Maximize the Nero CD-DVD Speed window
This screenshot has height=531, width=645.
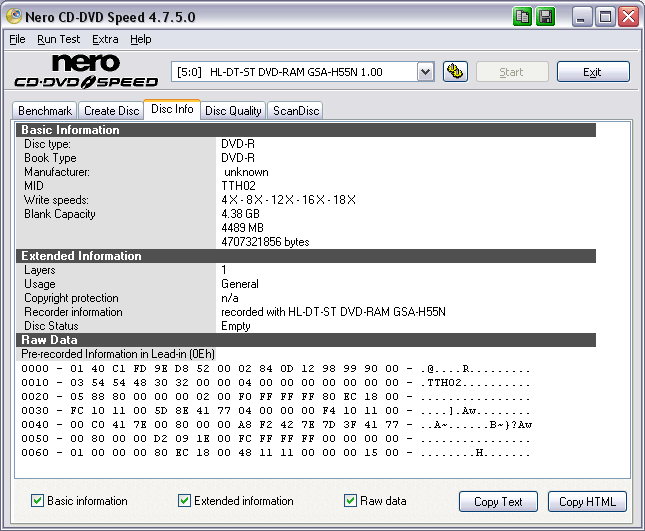point(605,17)
